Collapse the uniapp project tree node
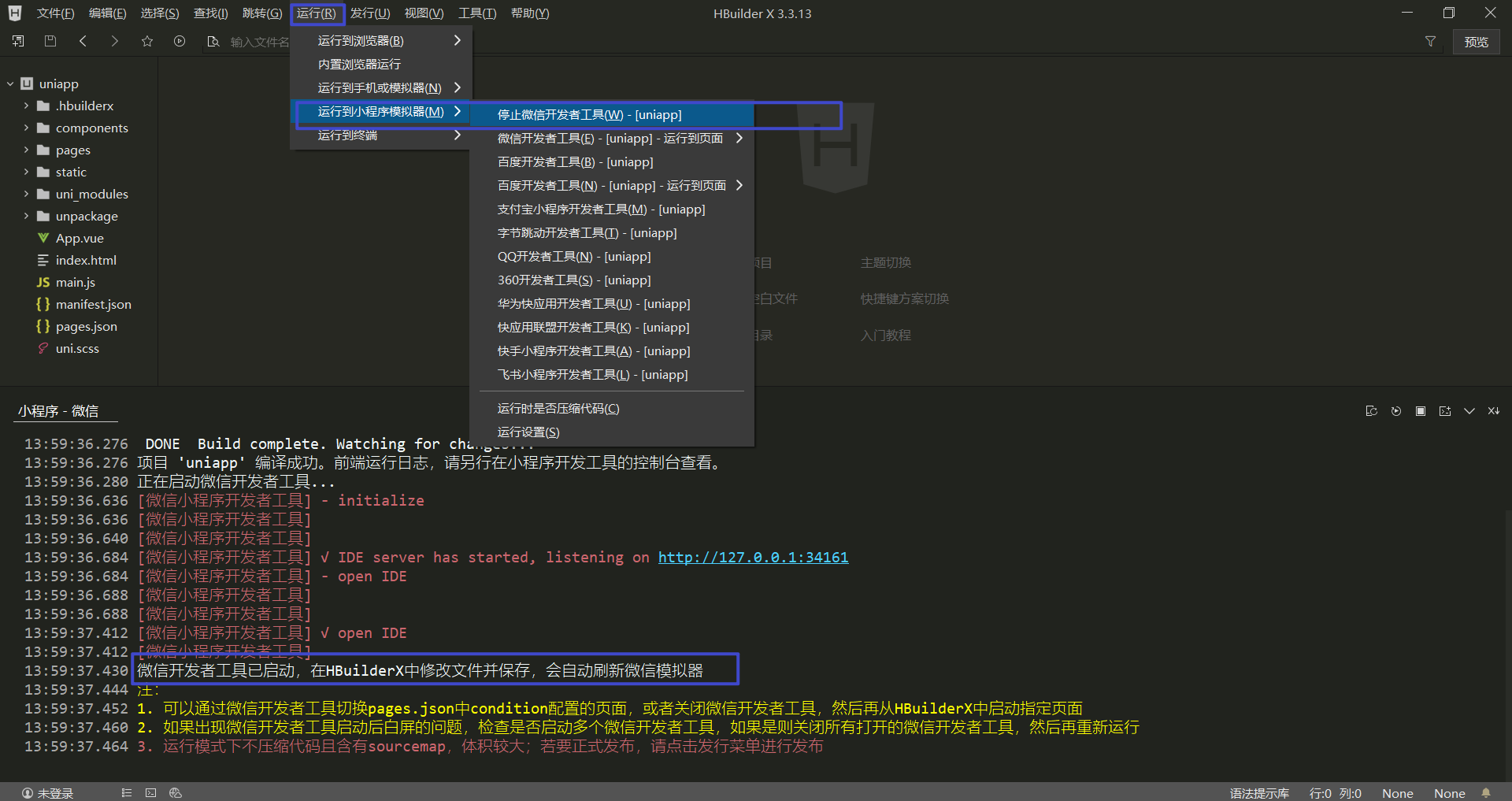The width and height of the screenshot is (1512, 801). point(9,83)
